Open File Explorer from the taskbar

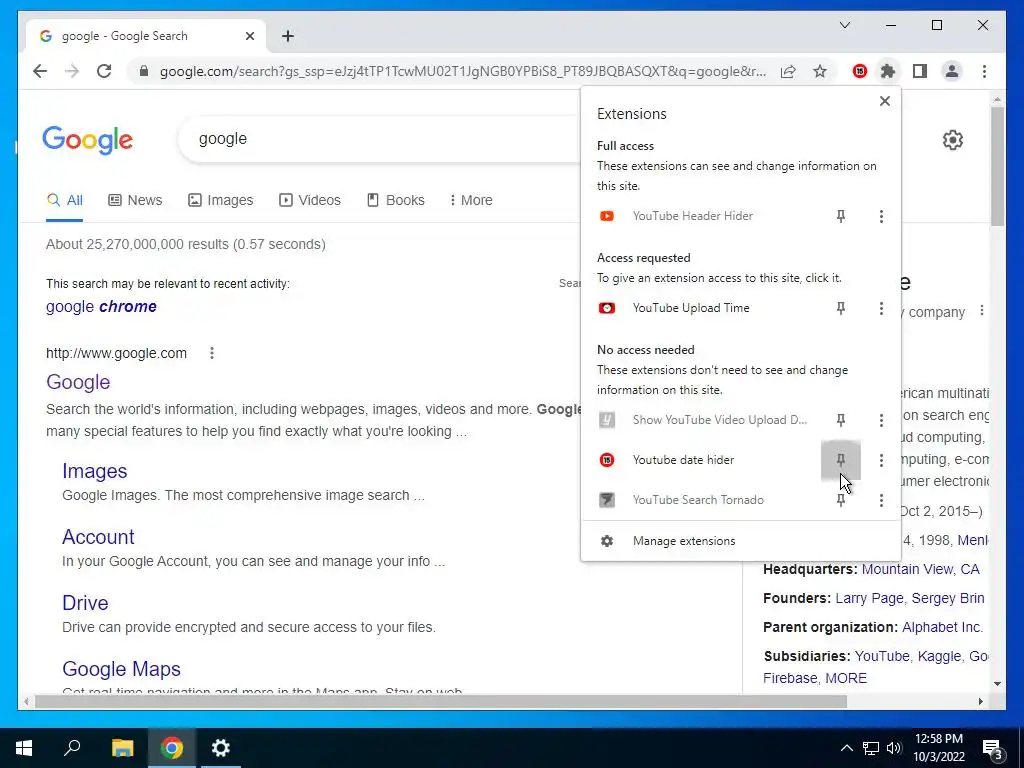(122, 748)
